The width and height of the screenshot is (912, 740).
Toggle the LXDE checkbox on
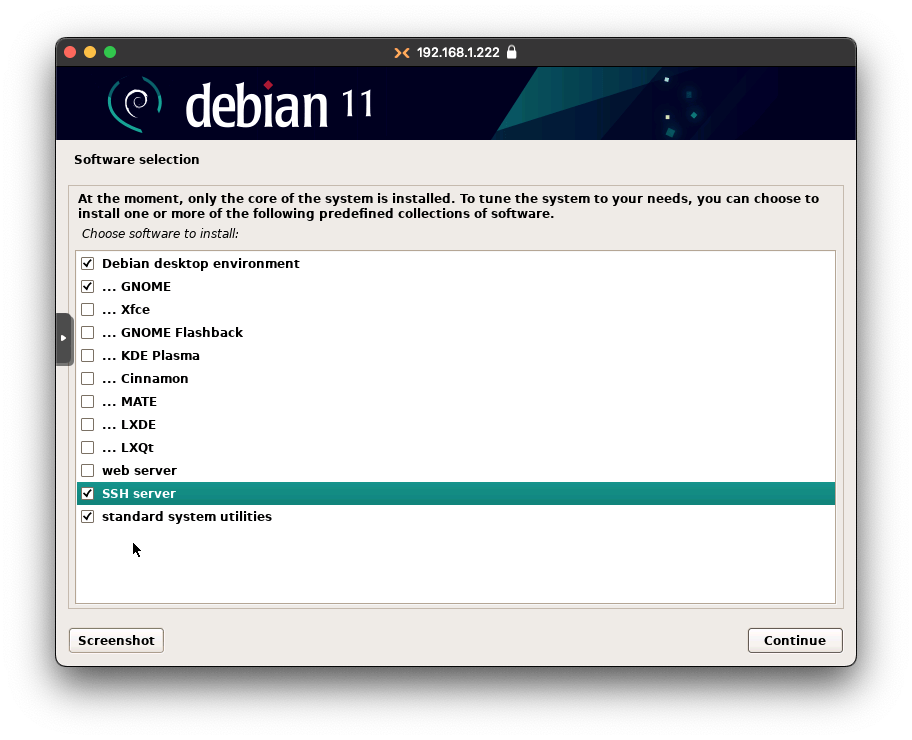(x=88, y=425)
